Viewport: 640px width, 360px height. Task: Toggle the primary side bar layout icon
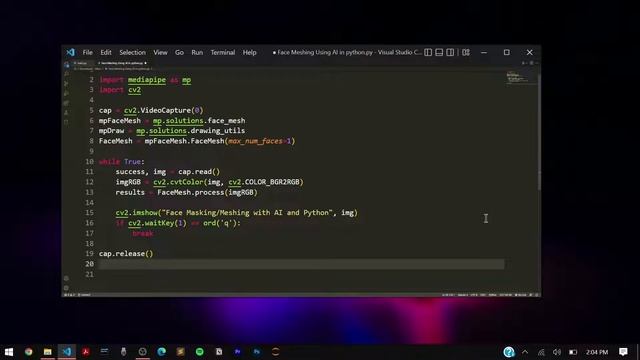click(x=428, y=52)
